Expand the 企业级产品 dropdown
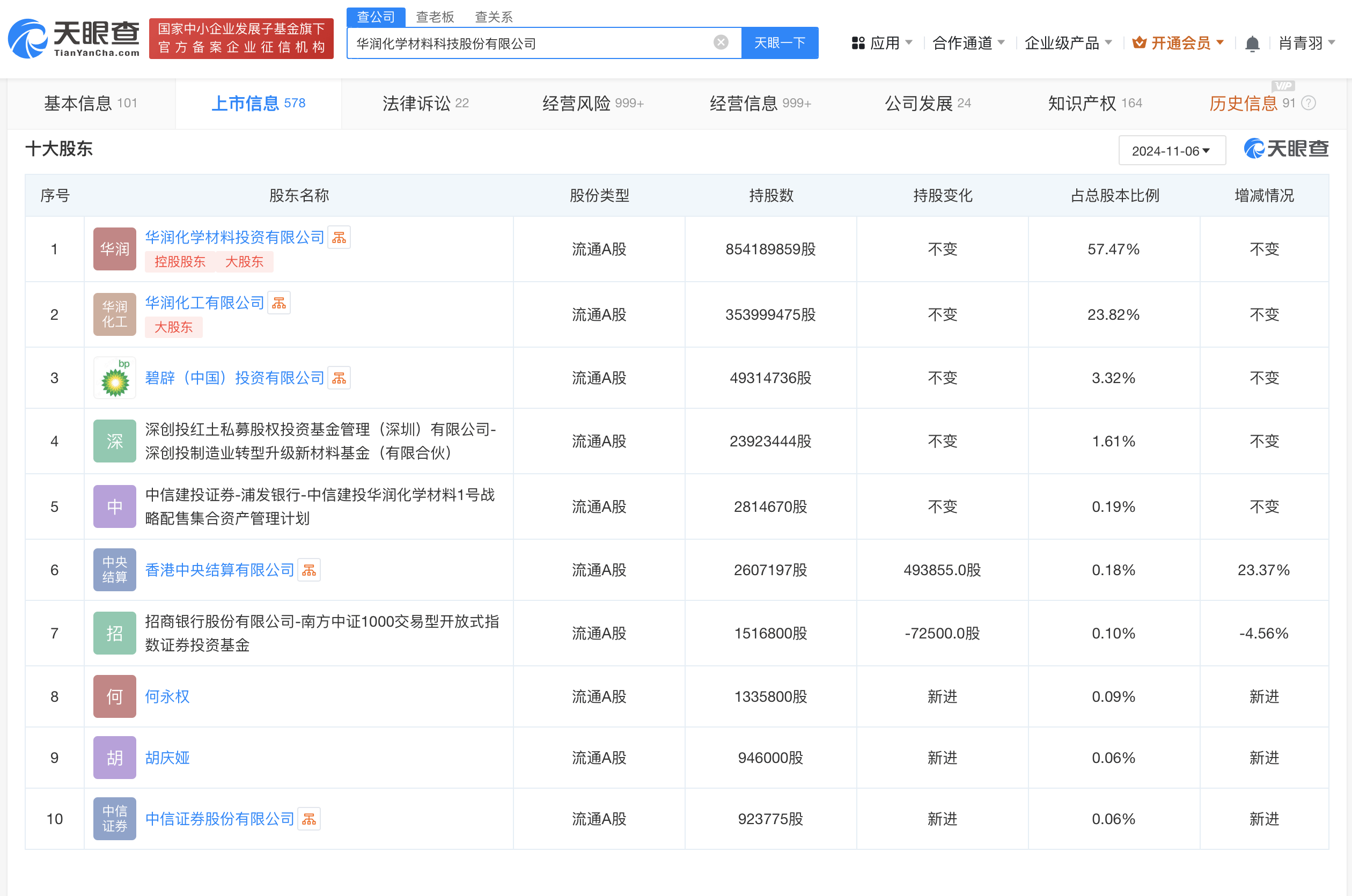 pyautogui.click(x=1068, y=43)
